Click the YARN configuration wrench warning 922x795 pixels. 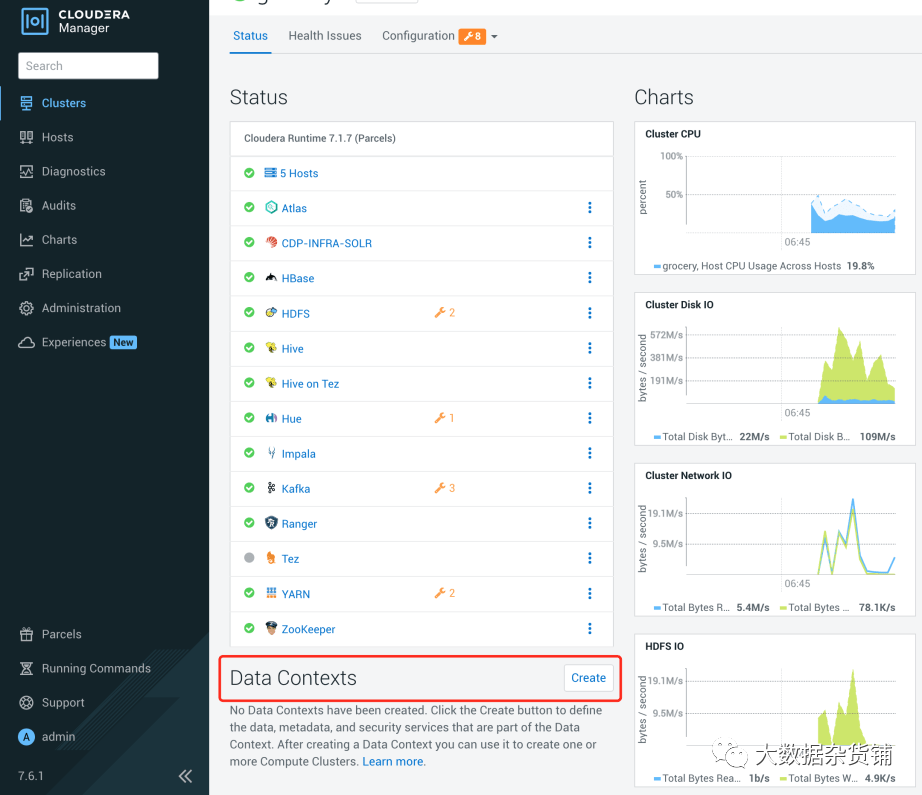click(x=445, y=593)
